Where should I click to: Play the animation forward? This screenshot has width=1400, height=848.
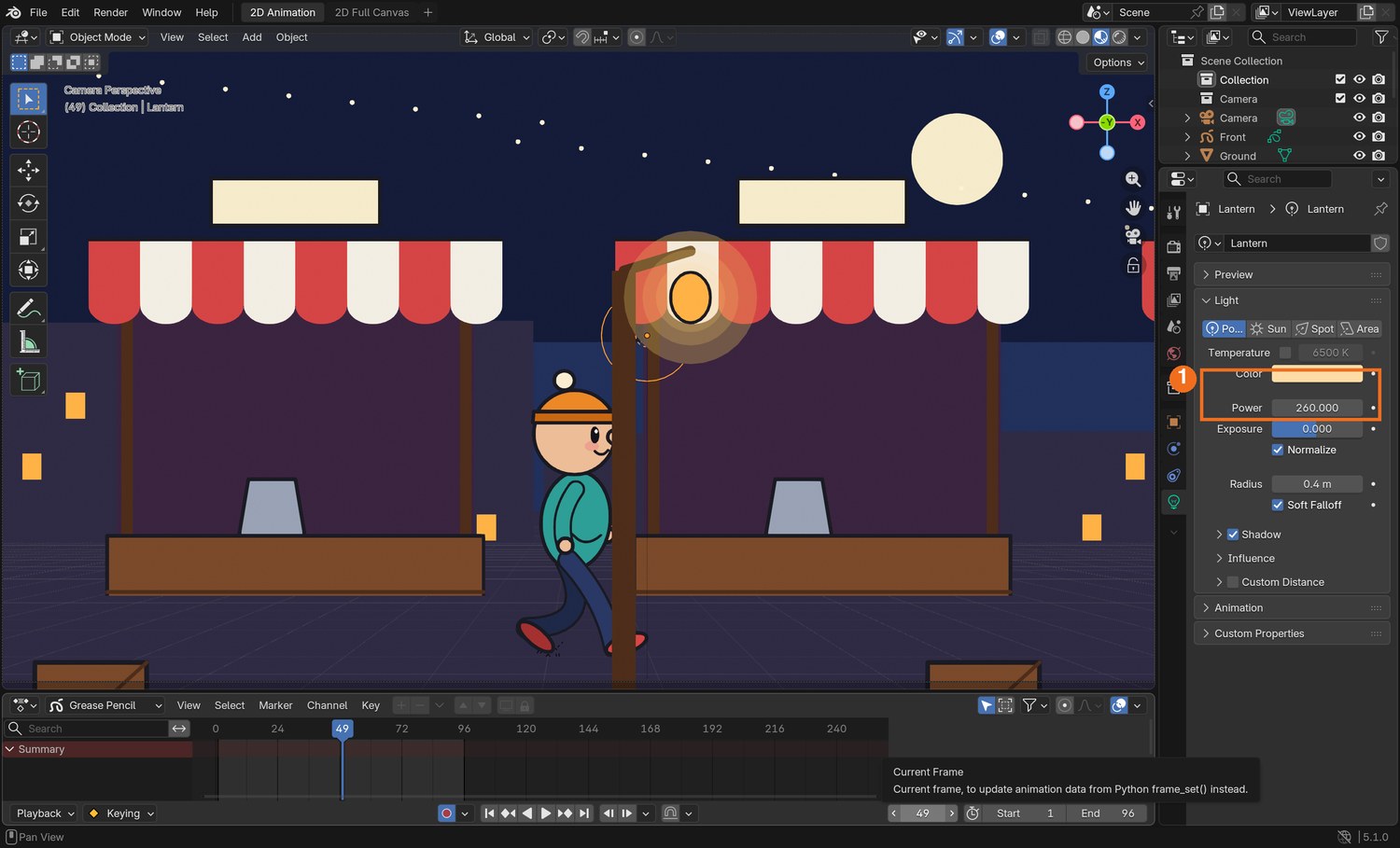pyautogui.click(x=546, y=813)
